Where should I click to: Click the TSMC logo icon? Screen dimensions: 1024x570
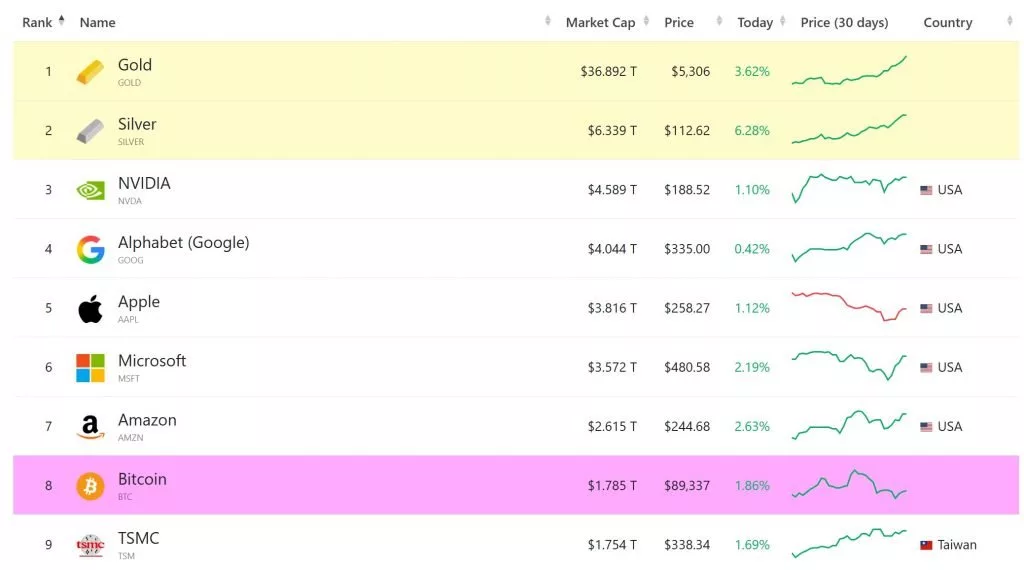90,545
